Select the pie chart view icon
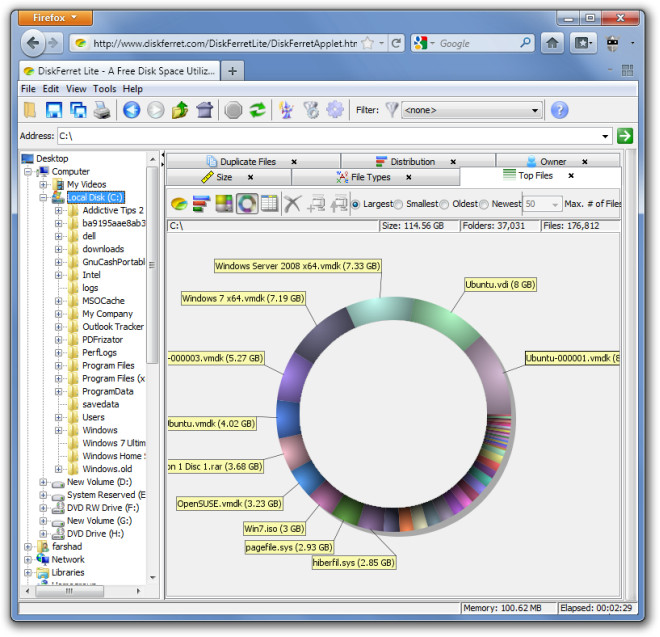Viewport: 660px width, 637px height. pos(179,204)
